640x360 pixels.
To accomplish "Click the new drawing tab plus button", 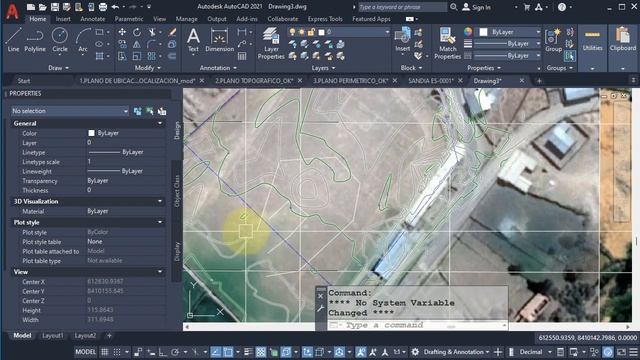I will [x=539, y=81].
